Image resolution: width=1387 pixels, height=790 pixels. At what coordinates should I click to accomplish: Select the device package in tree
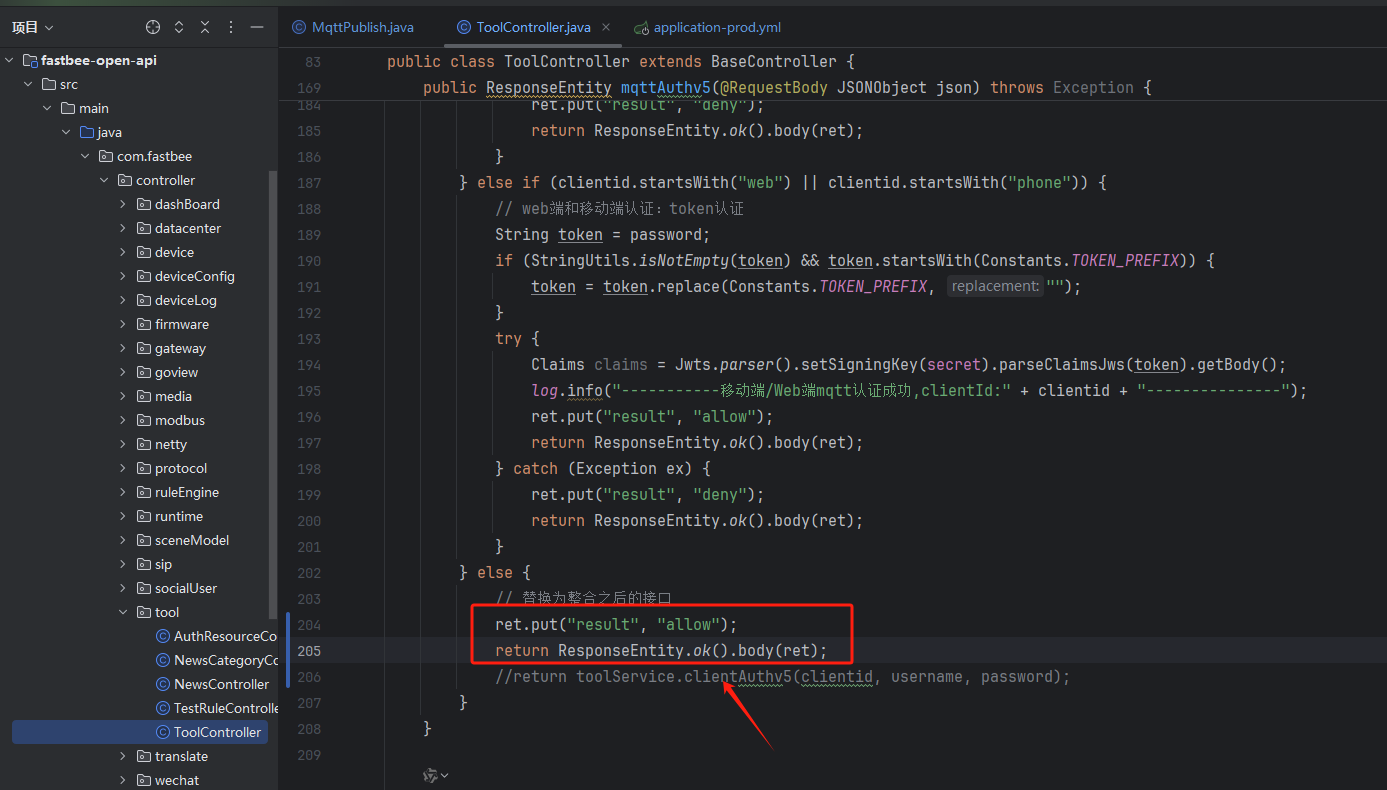(x=174, y=252)
